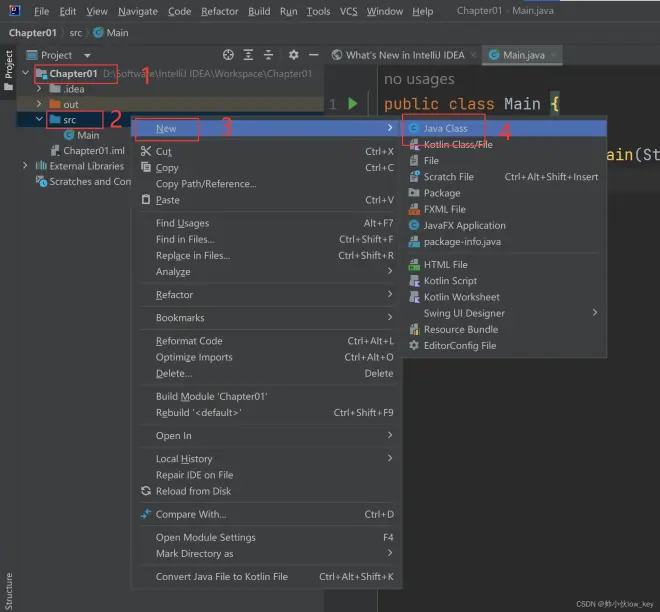Click the Scratch File icon

click(414, 176)
